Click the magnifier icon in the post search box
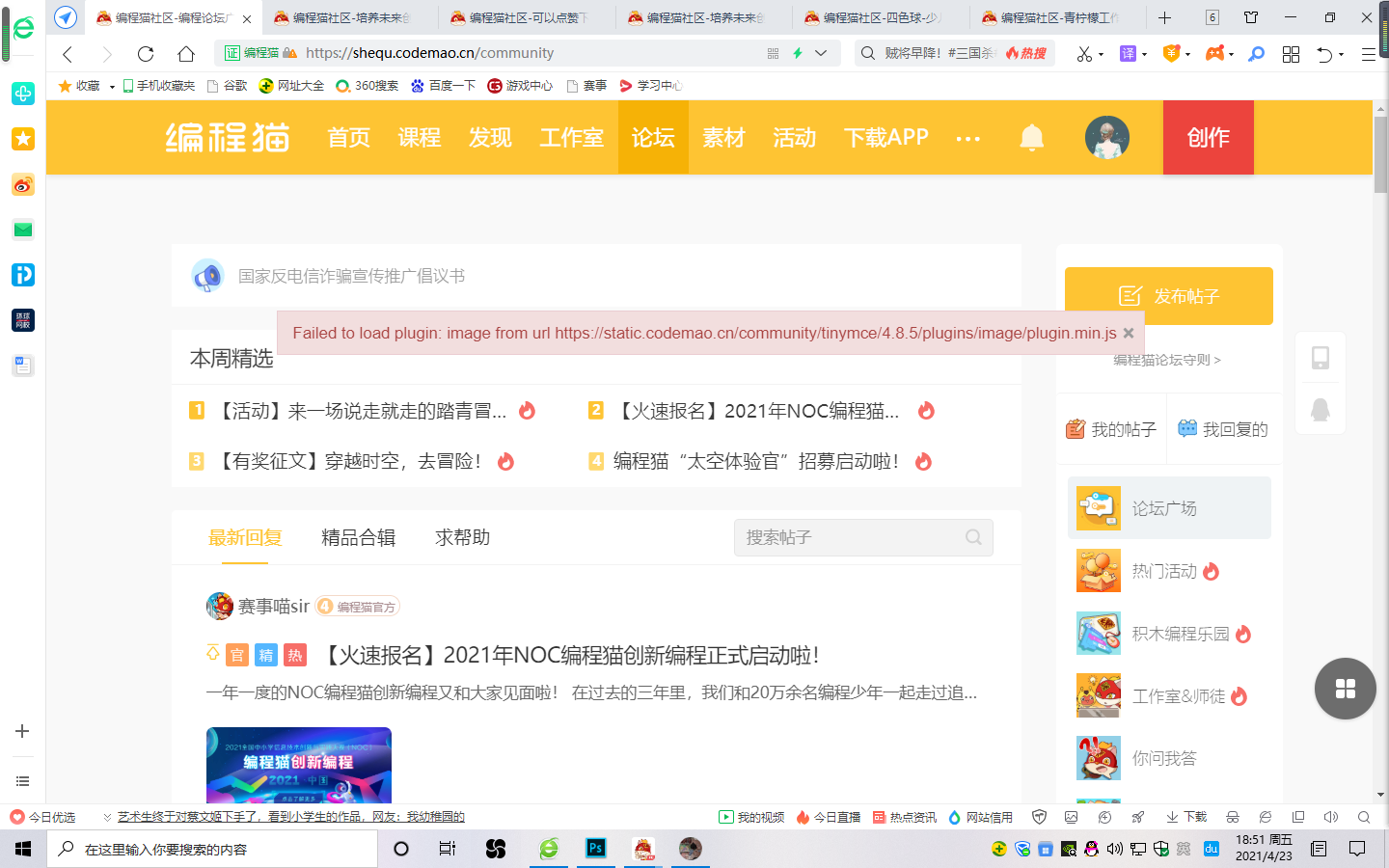The image size is (1389, 868). point(973,537)
